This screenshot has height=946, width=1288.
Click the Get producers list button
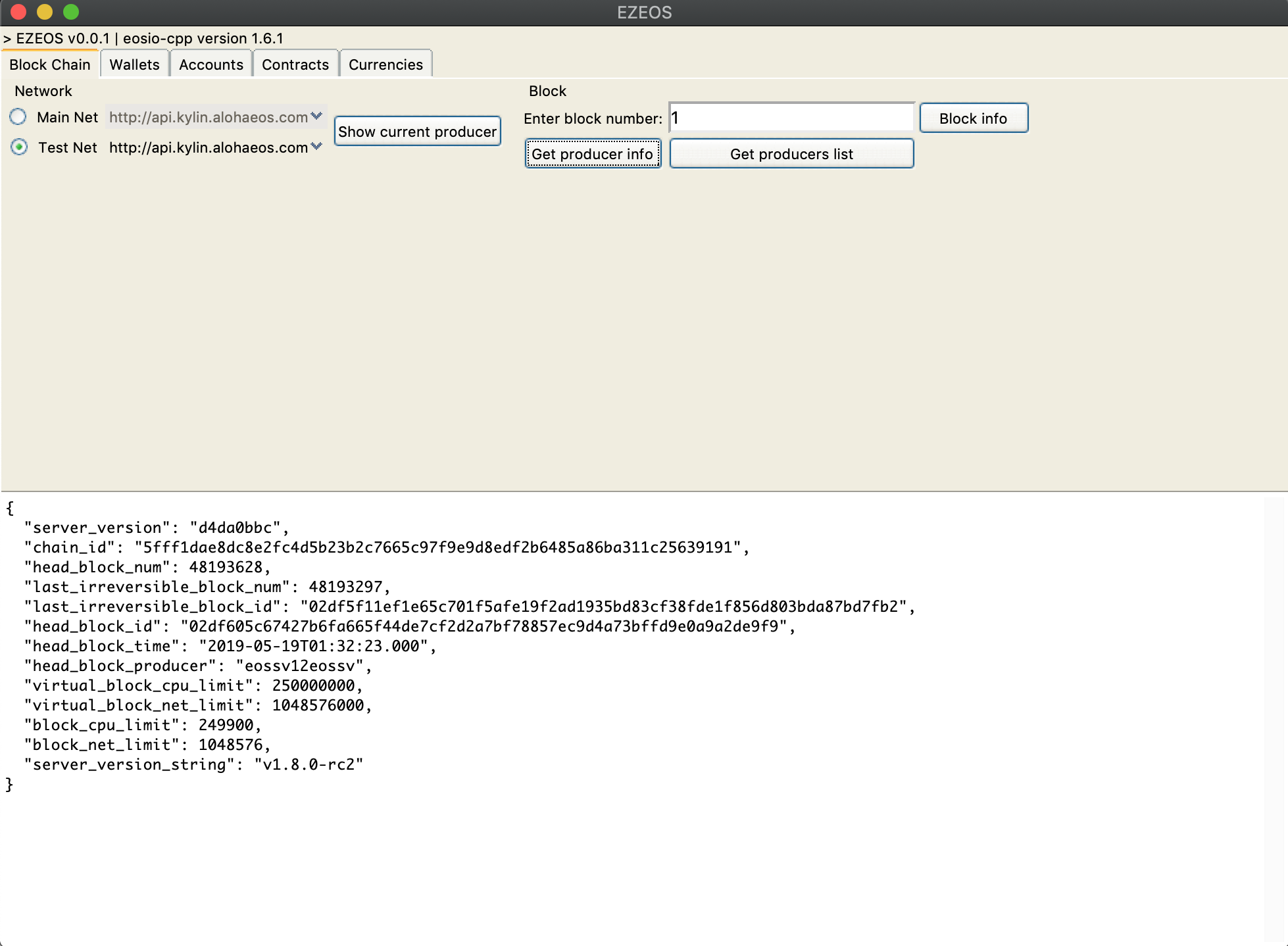click(791, 154)
